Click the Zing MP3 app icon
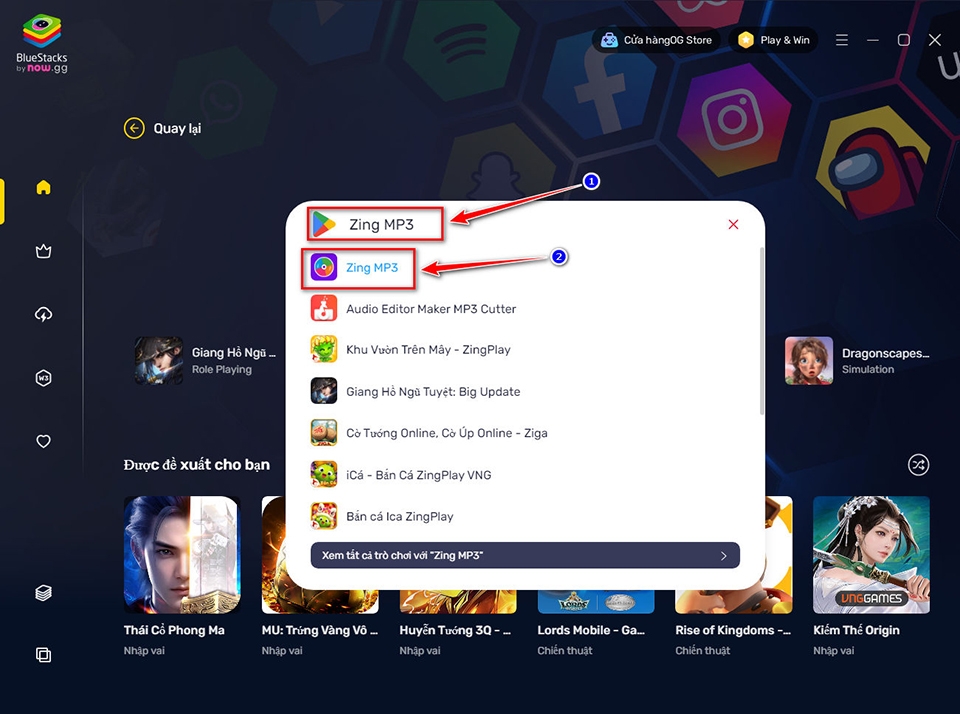This screenshot has height=714, width=960. point(324,268)
